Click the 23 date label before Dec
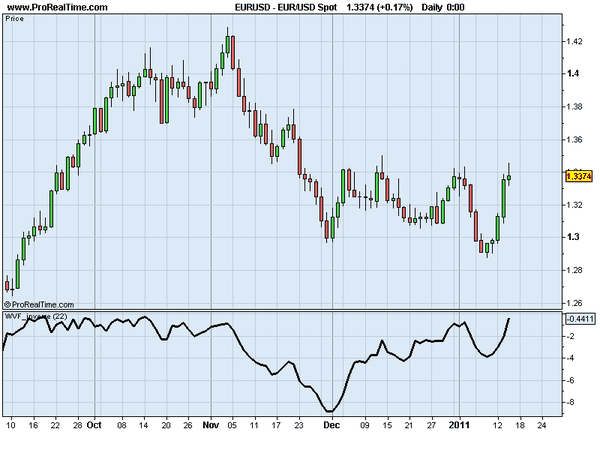The height and width of the screenshot is (450, 600). click(298, 425)
